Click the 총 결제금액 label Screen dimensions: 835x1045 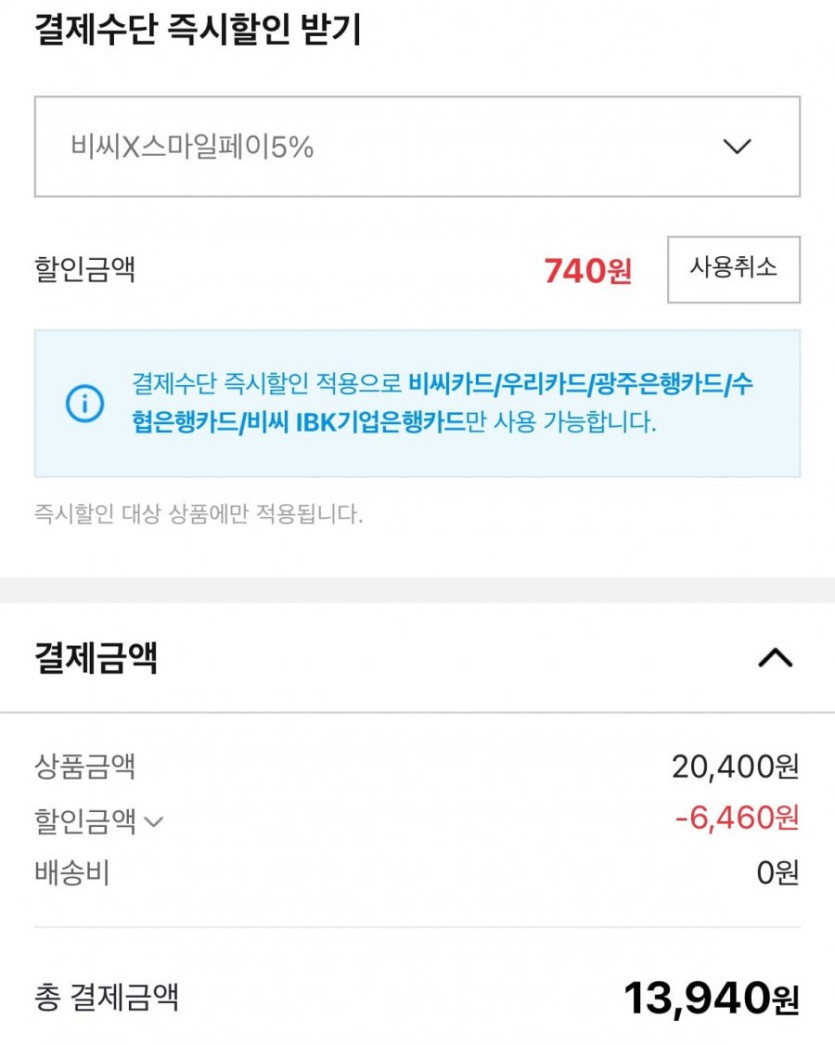click(x=107, y=998)
